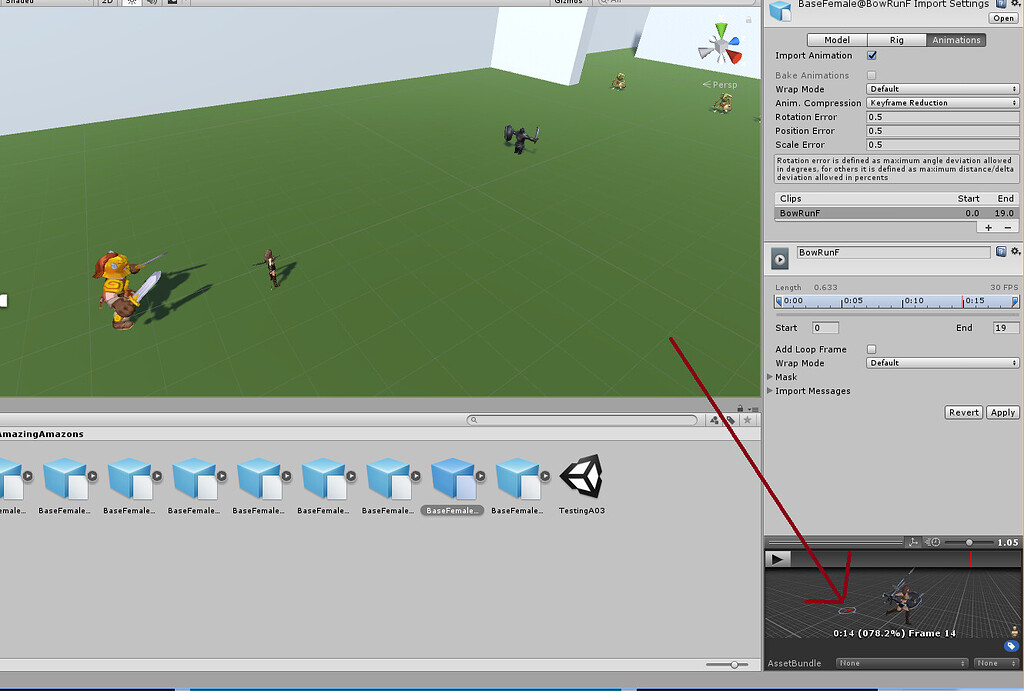Click the blue tag icon in preview panel
Viewport: 1024px width, 691px height.
[x=1012, y=644]
